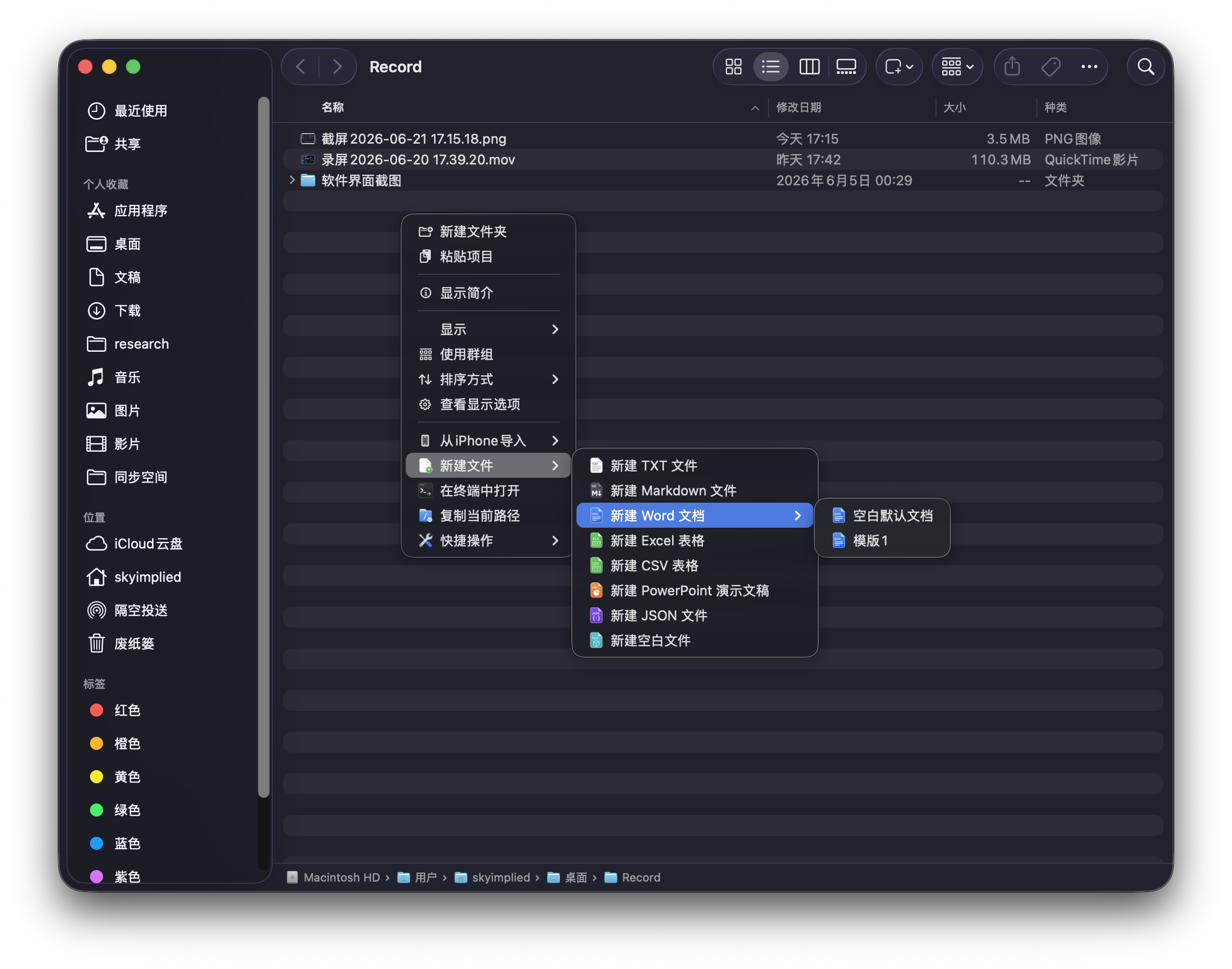Open 文稿 in the sidebar

113,277
